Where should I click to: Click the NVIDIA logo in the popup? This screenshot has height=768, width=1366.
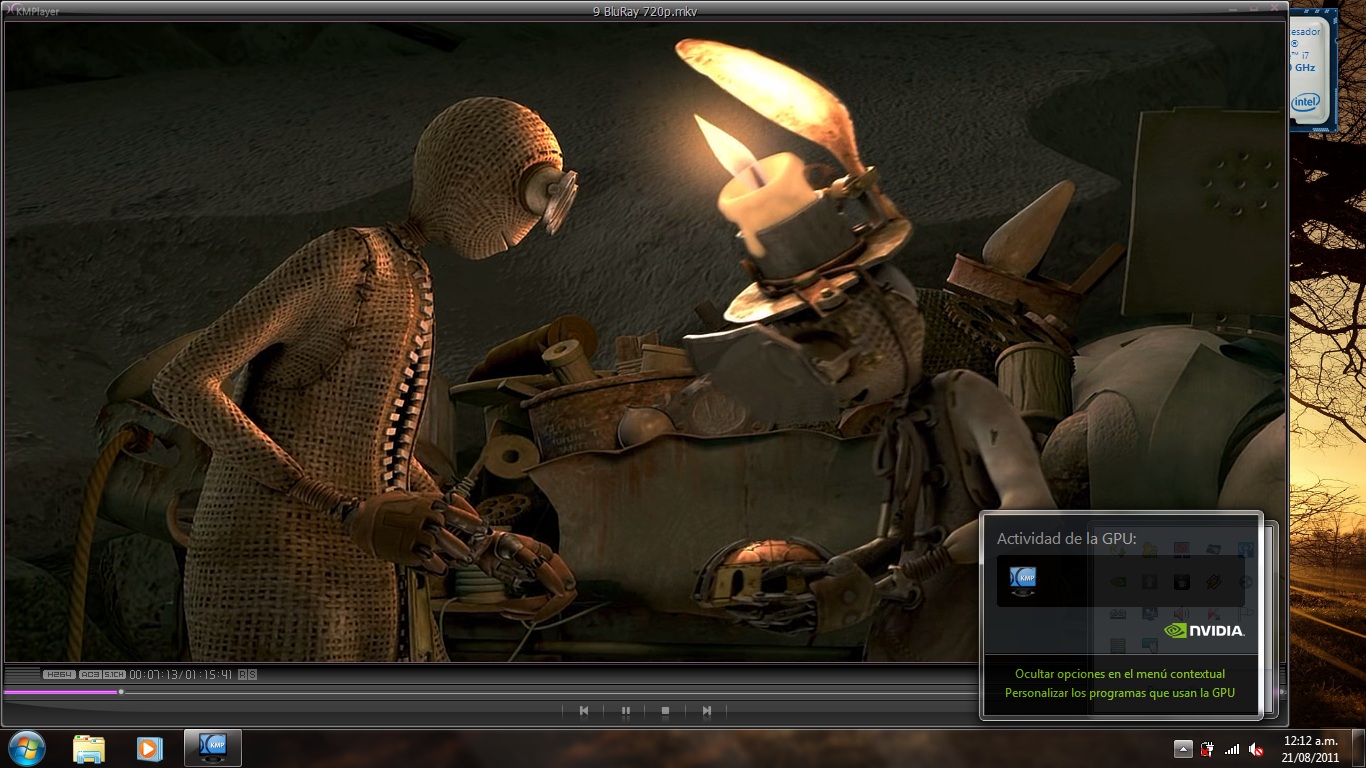1204,631
